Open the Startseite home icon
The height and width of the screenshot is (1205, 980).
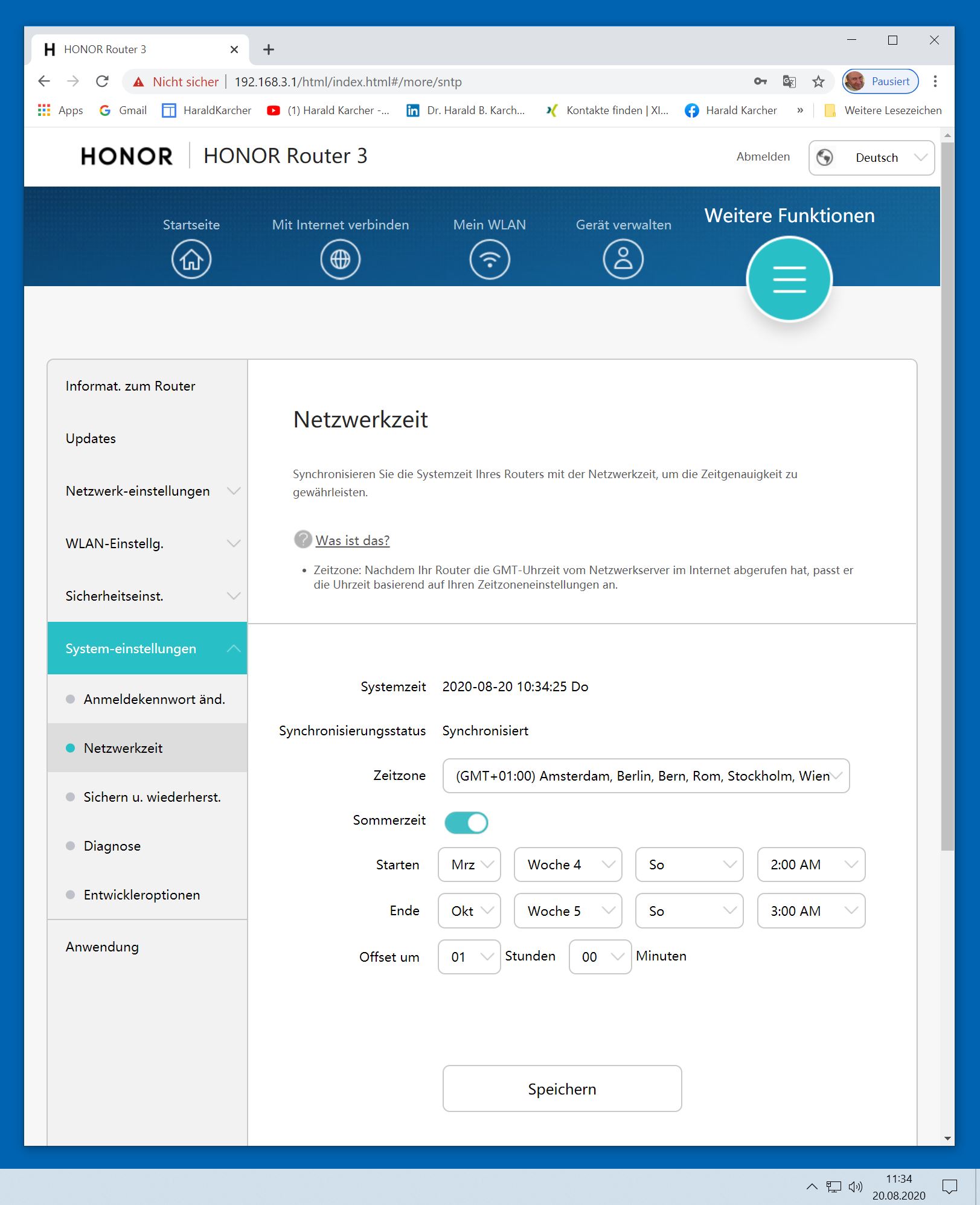pos(191,259)
